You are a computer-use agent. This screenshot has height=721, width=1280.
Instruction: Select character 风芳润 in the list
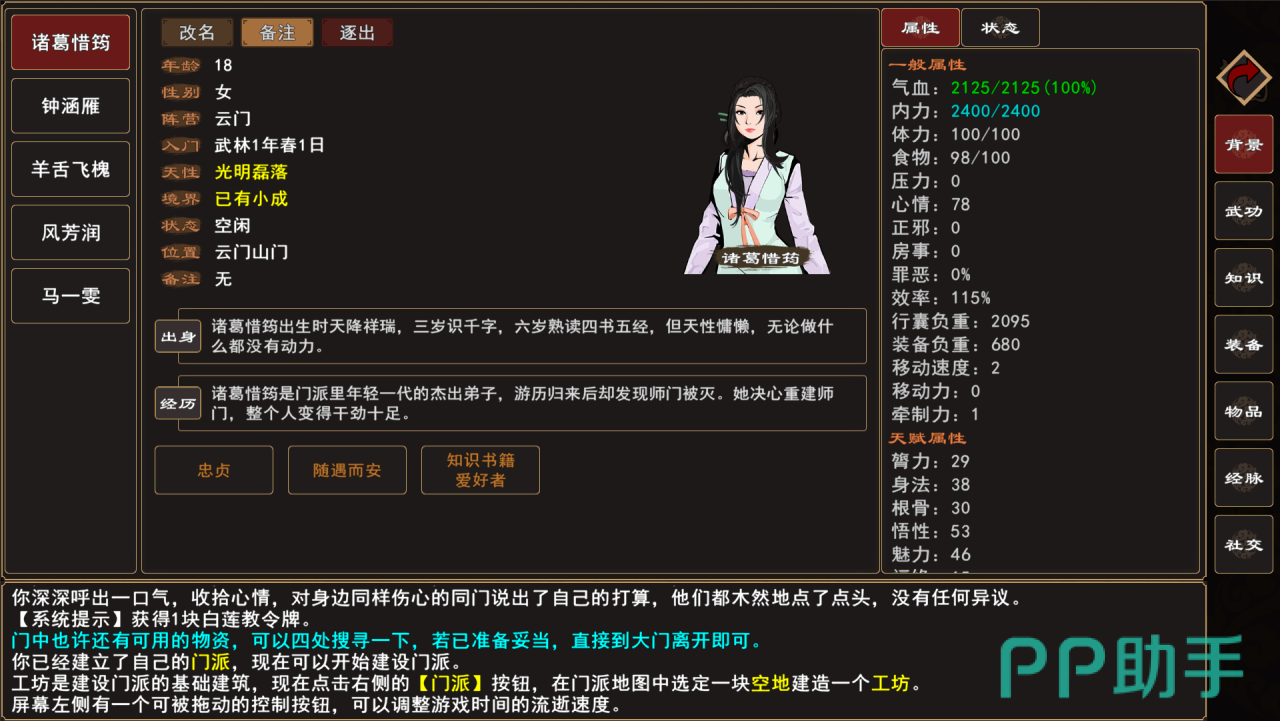coord(71,233)
